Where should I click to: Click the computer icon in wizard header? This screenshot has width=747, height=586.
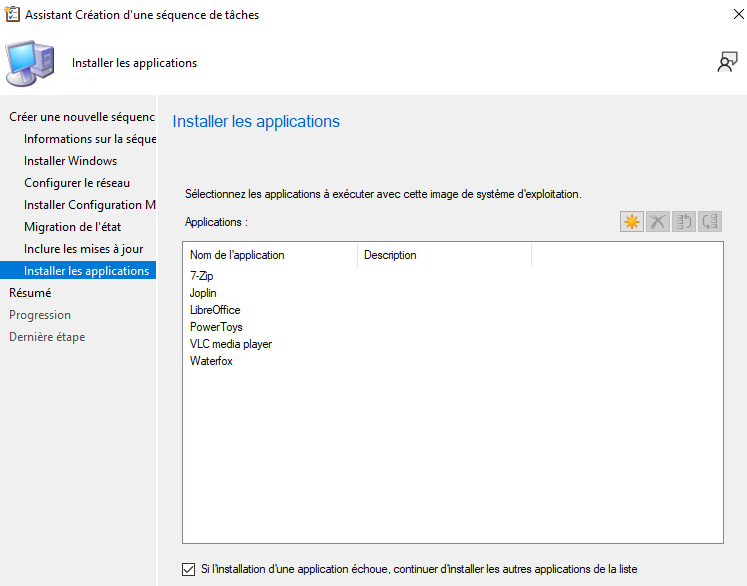pos(31,63)
